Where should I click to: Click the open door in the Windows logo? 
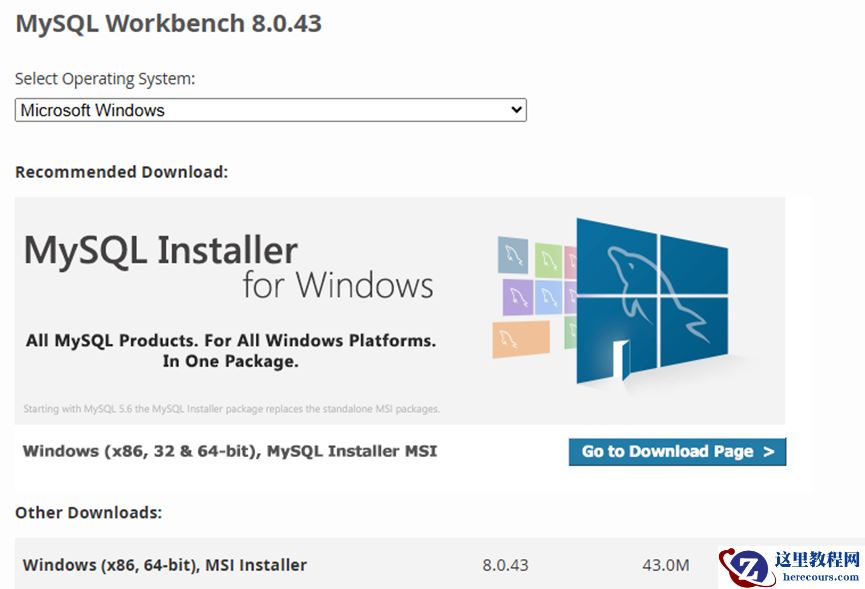[621, 358]
